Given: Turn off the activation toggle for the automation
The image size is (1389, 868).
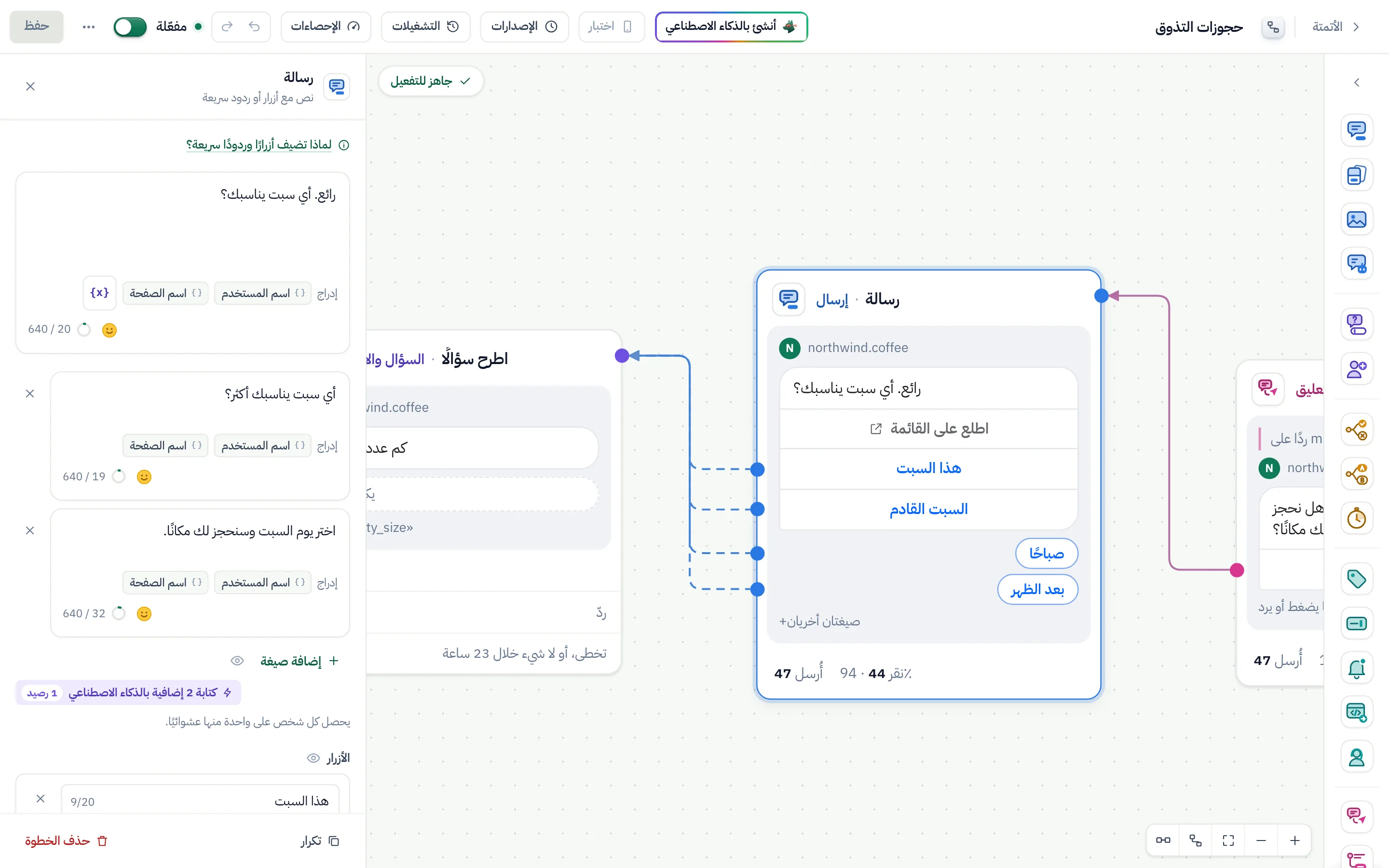Looking at the screenshot, I should (x=130, y=27).
